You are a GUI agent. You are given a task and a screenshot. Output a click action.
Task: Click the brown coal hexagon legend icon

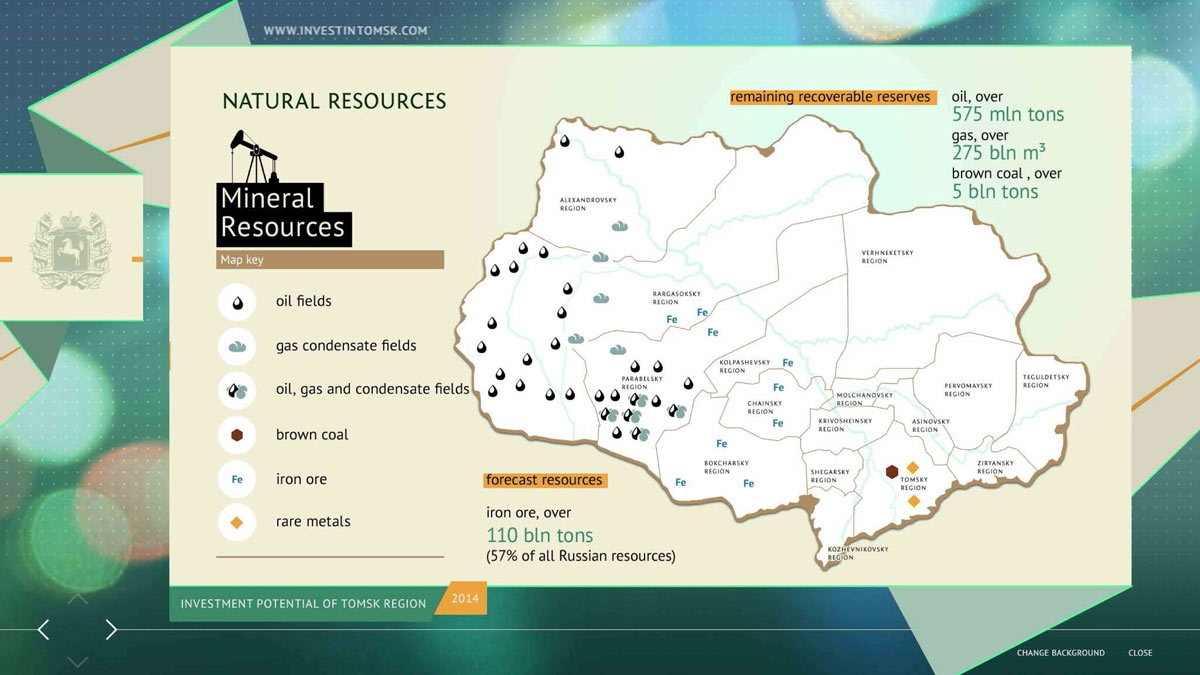click(237, 435)
